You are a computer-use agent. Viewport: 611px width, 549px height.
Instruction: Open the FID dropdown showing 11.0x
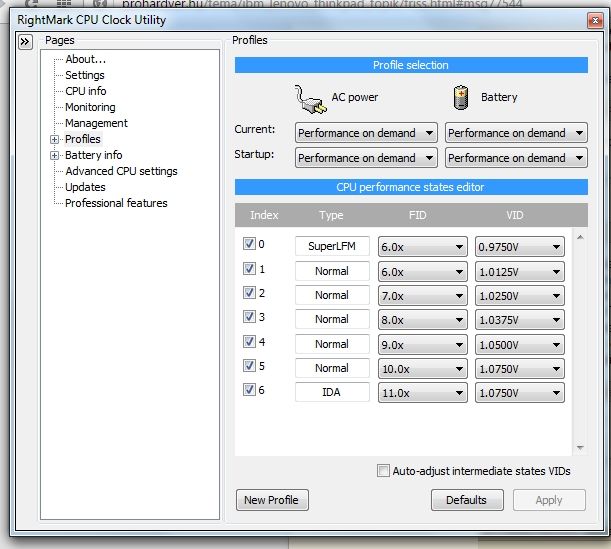coord(422,393)
